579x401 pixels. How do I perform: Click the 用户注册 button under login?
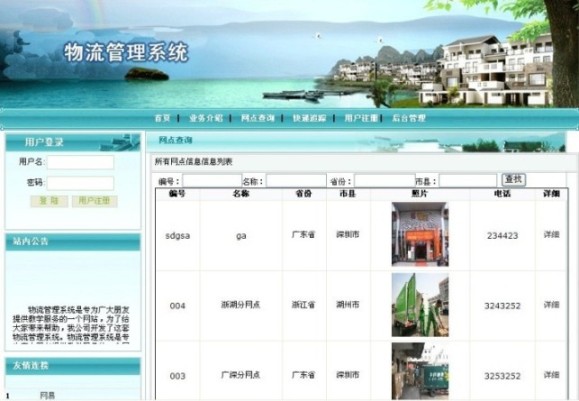(95, 201)
